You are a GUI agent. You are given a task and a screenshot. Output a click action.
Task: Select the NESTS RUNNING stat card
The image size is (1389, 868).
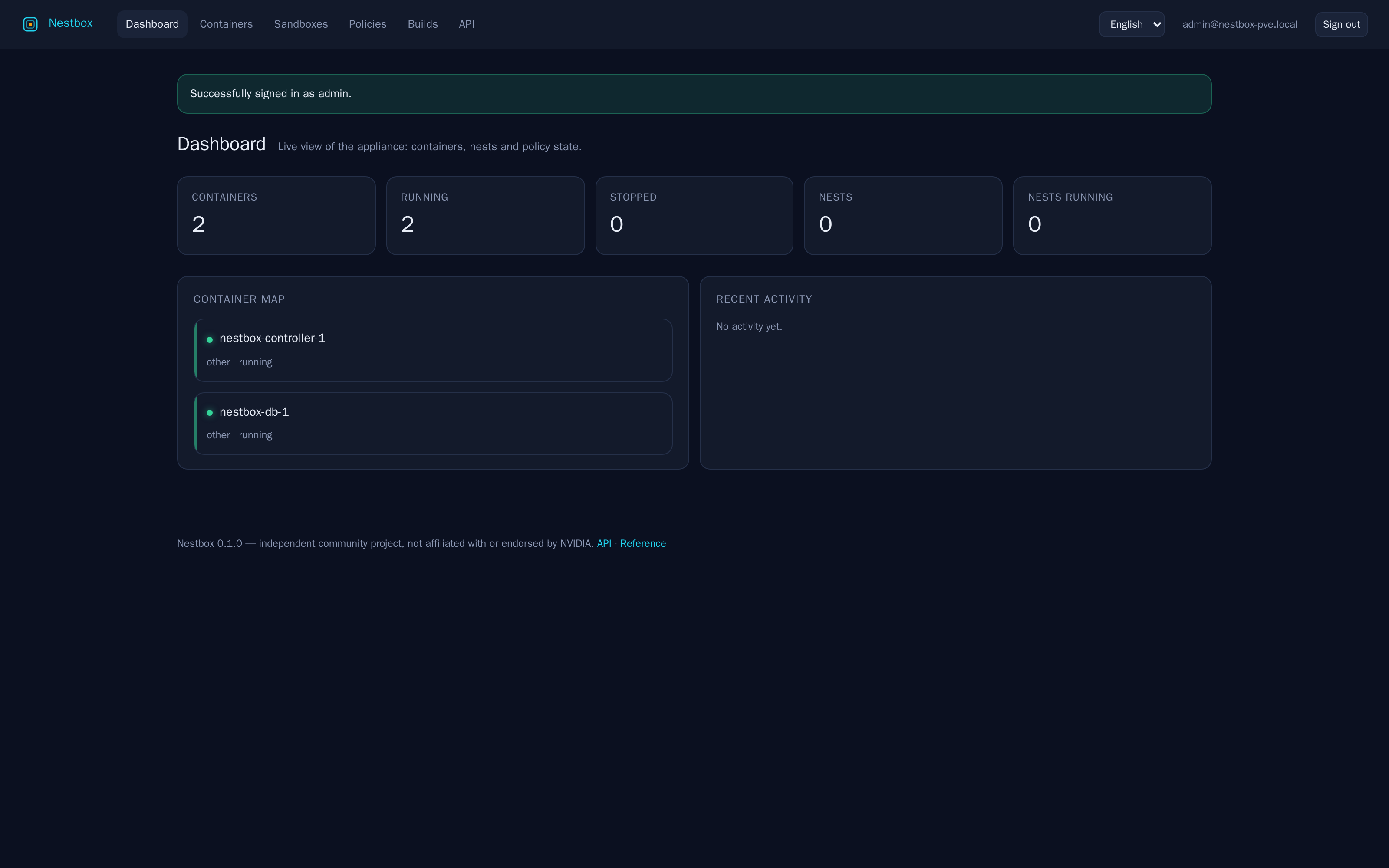coord(1113,216)
